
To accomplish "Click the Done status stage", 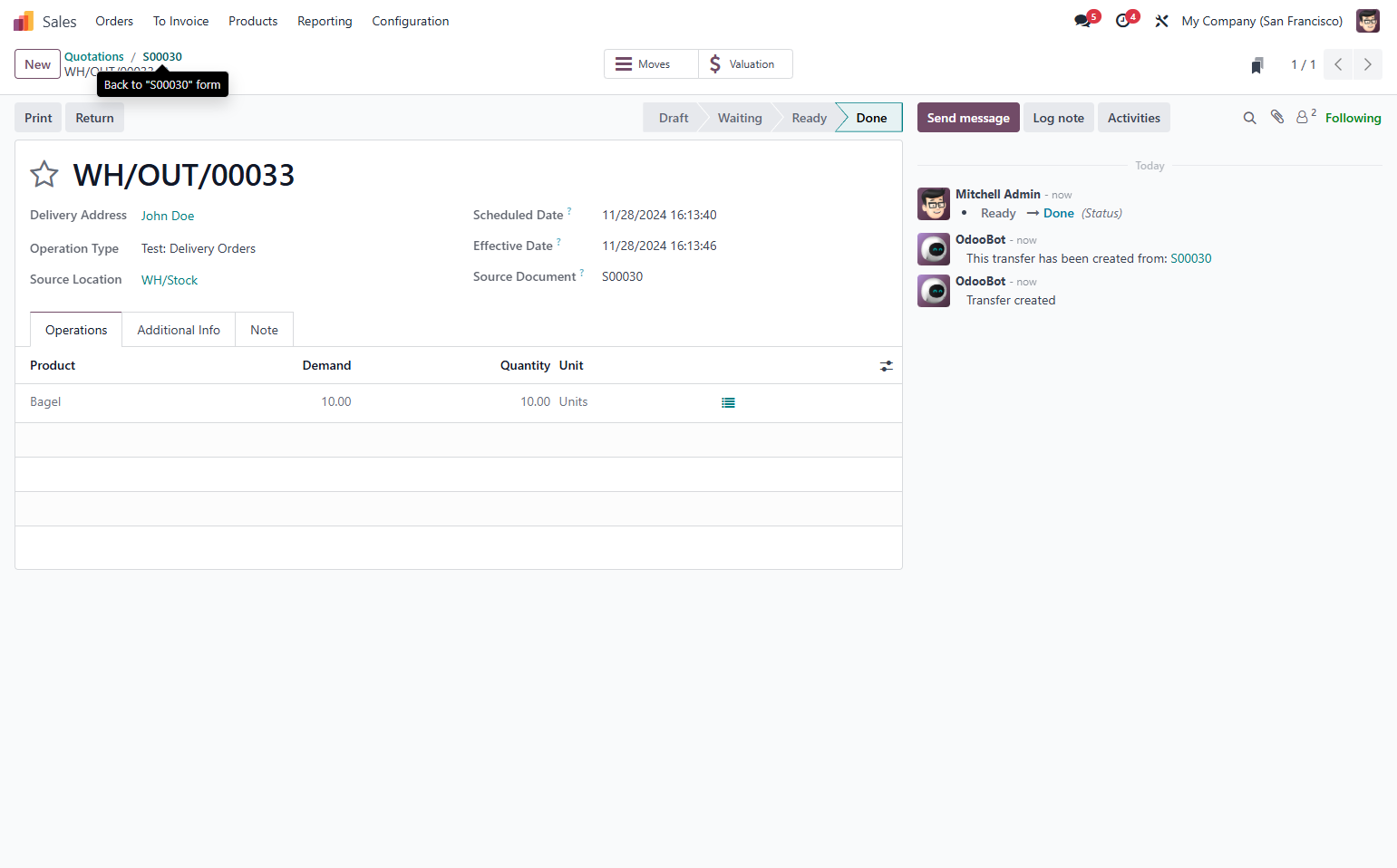I will point(870,118).
